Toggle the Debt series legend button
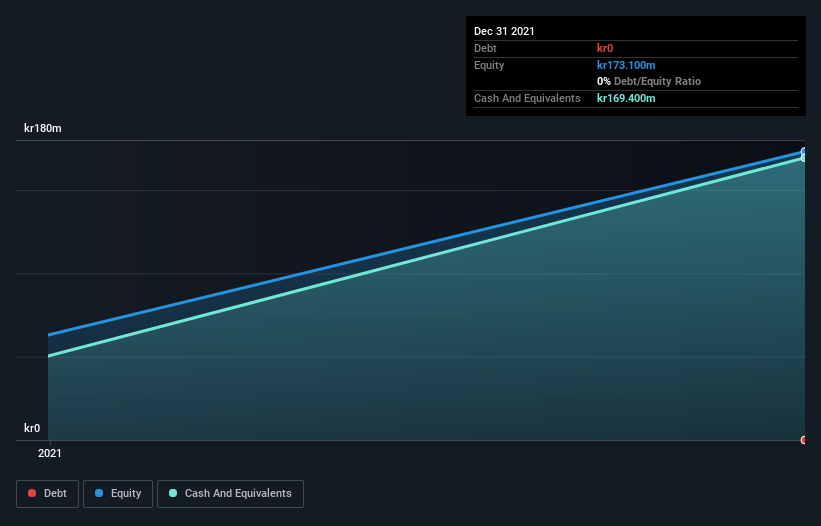821x526 pixels. pos(47,494)
